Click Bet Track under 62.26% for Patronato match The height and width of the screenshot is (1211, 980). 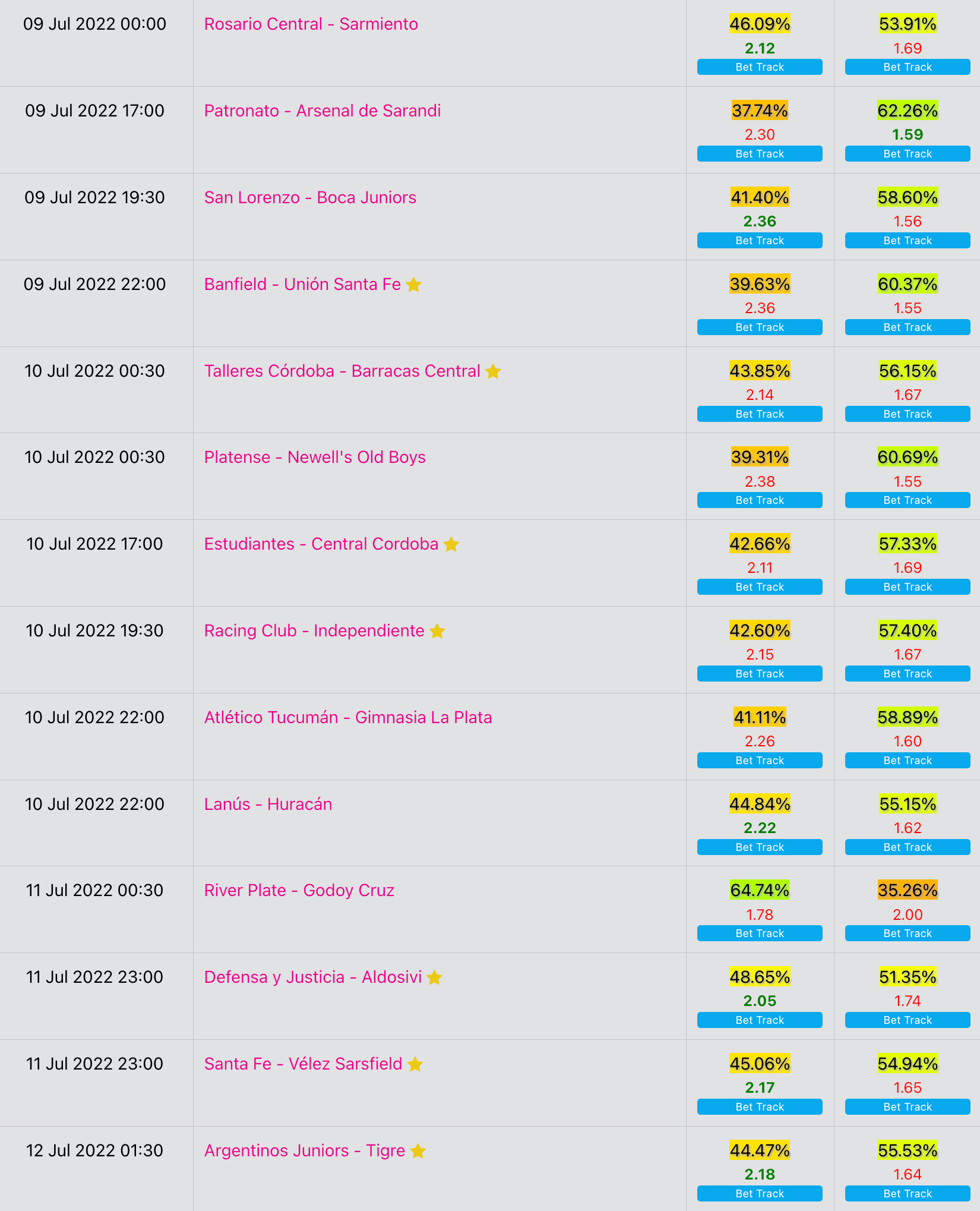(x=908, y=154)
